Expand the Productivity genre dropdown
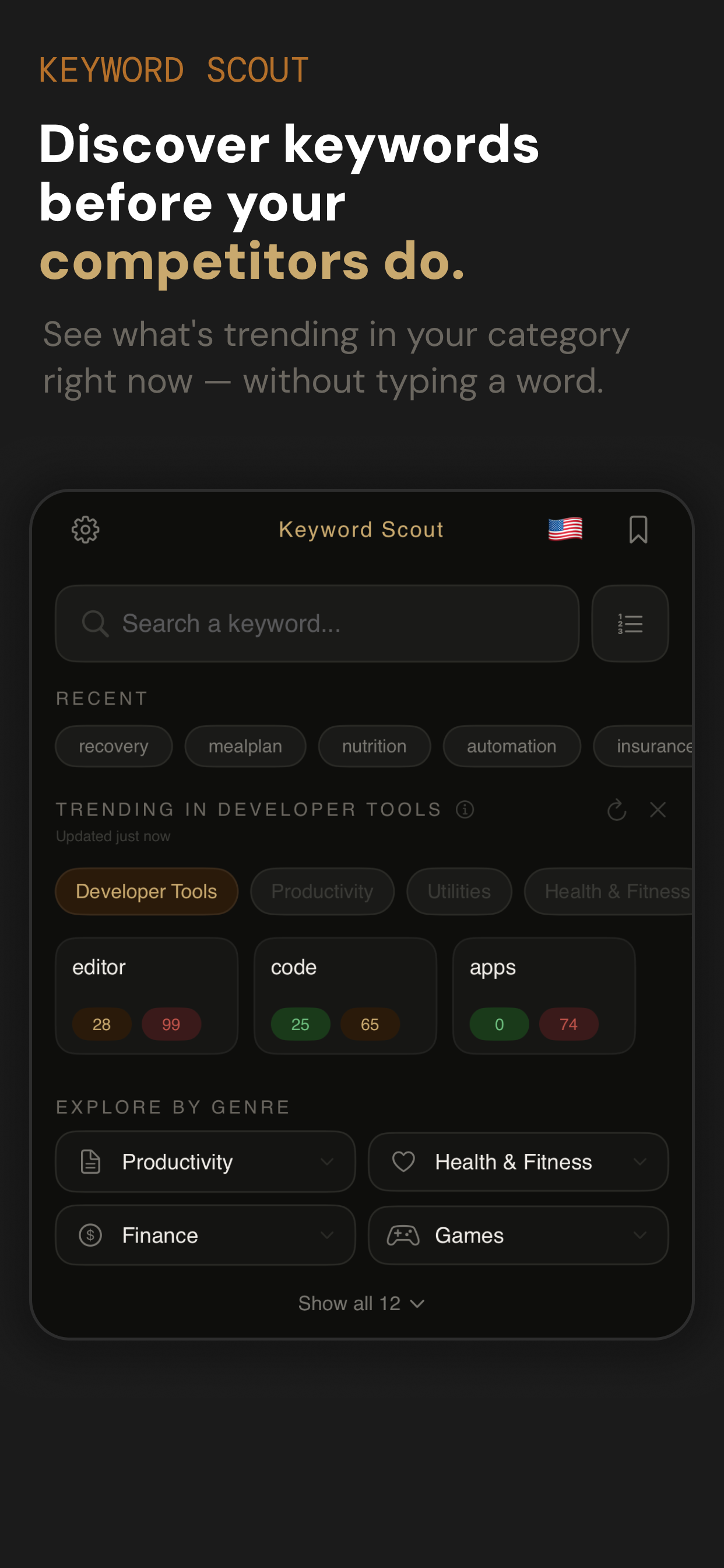This screenshot has width=724, height=1568. point(328,1161)
